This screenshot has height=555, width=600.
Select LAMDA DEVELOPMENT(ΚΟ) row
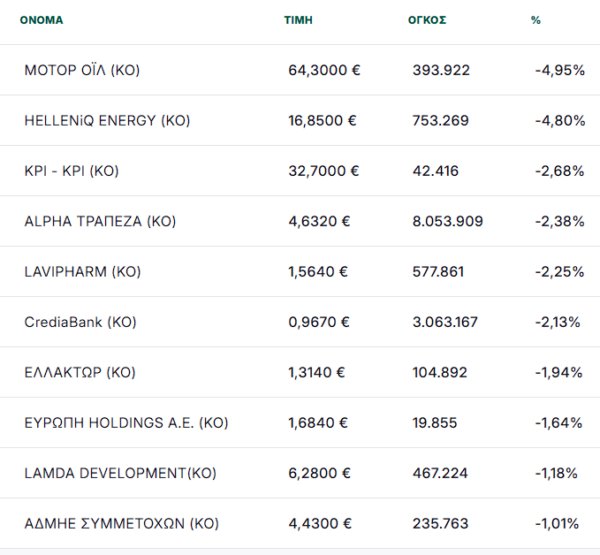pyautogui.click(x=300, y=473)
